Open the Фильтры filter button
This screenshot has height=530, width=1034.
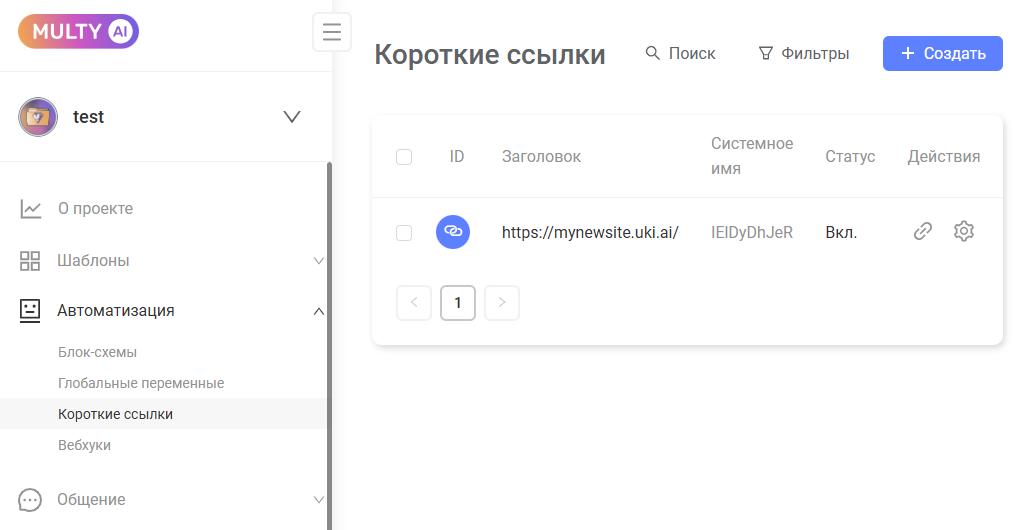point(804,53)
